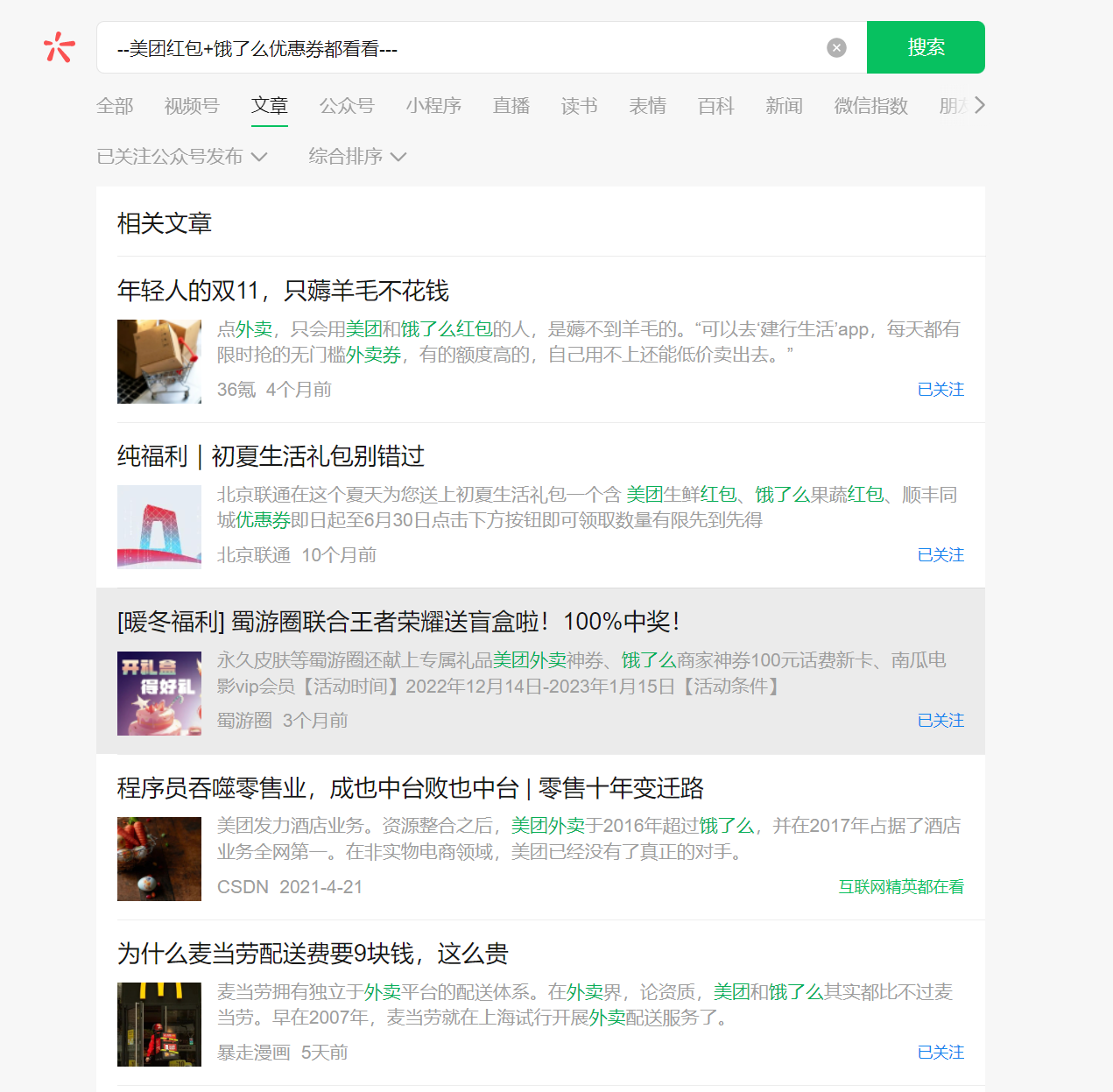This screenshot has width=1113, height=1092.
Task: Open the 综合排序 sort dropdown
Action: tap(357, 157)
